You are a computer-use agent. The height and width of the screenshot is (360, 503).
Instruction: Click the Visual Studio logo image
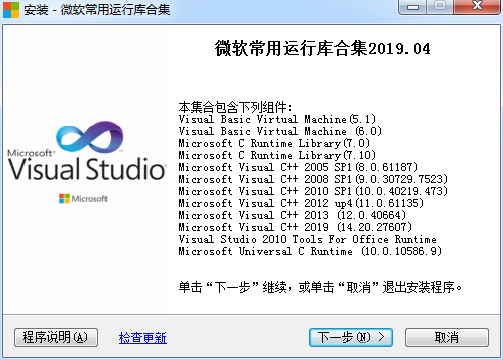[87, 151]
